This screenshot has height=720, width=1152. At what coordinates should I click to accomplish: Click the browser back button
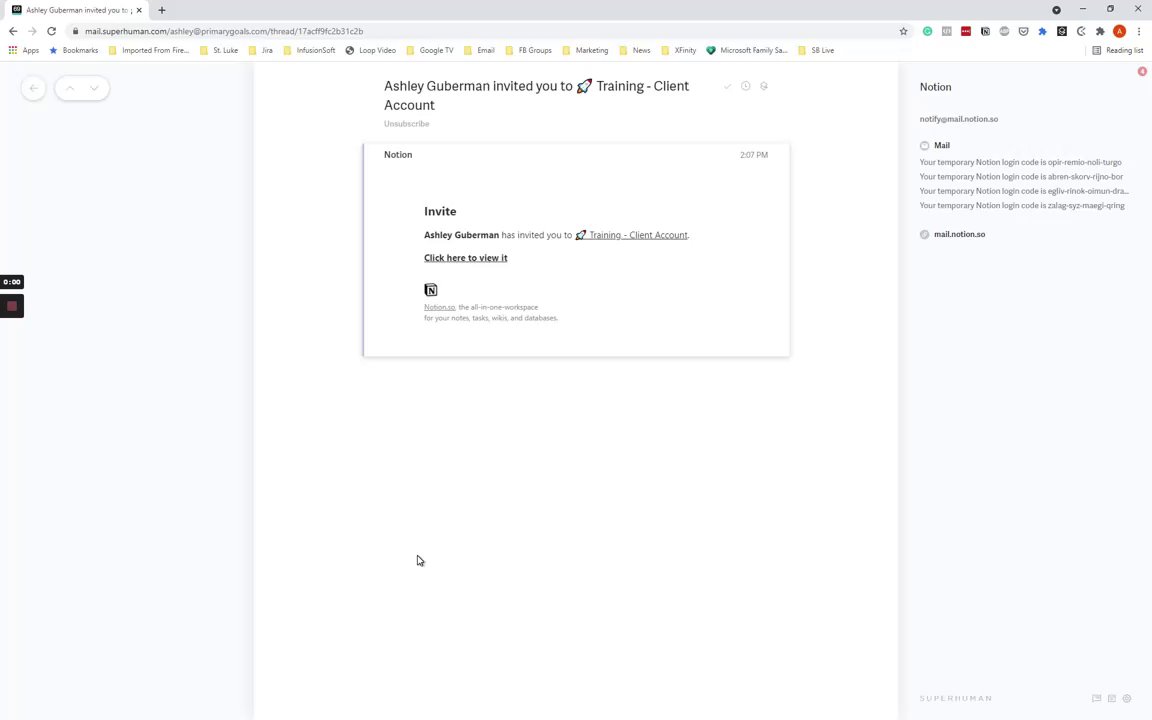pos(13,32)
